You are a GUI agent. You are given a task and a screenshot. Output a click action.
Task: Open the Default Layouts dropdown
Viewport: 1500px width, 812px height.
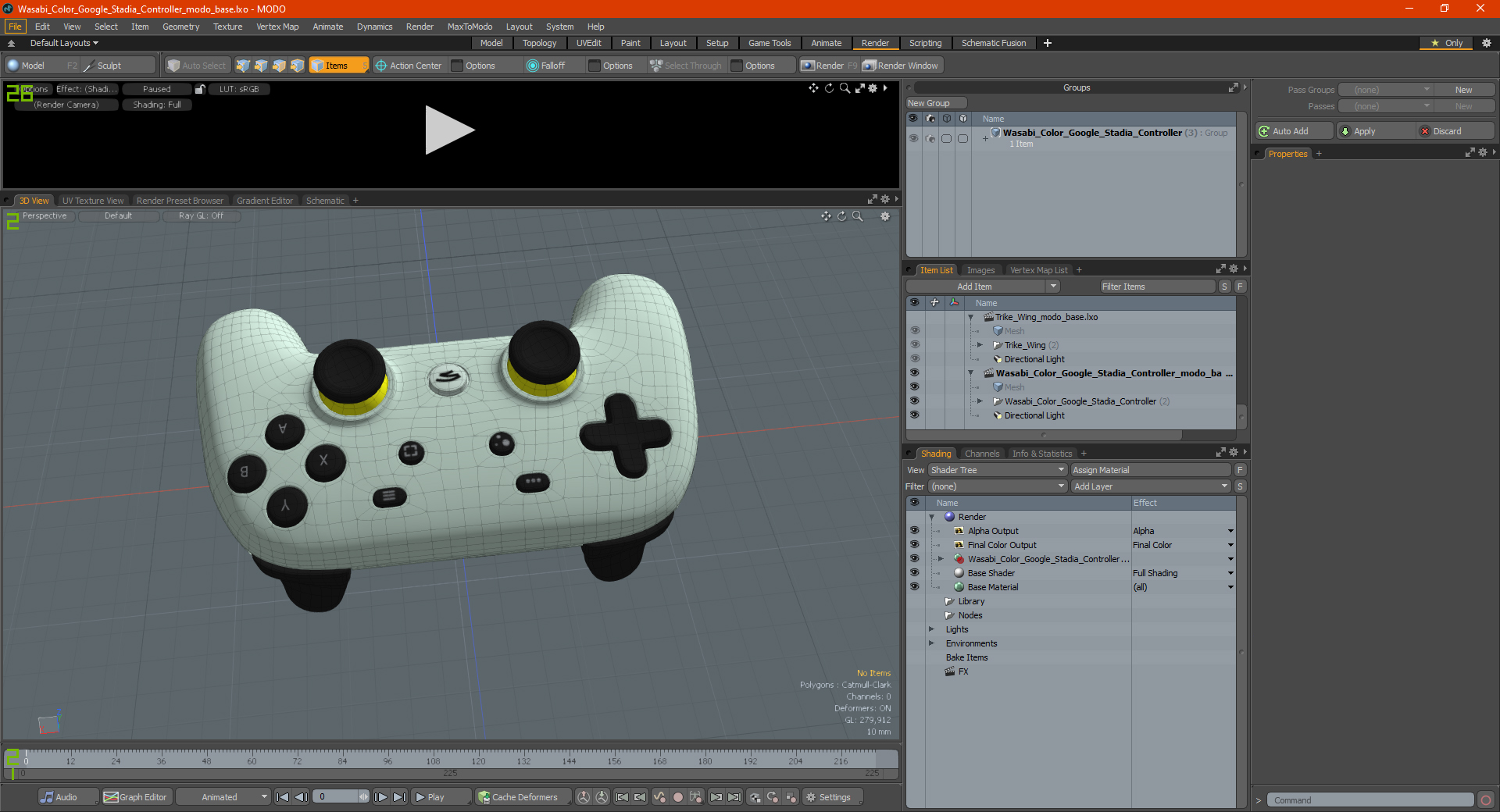(64, 43)
